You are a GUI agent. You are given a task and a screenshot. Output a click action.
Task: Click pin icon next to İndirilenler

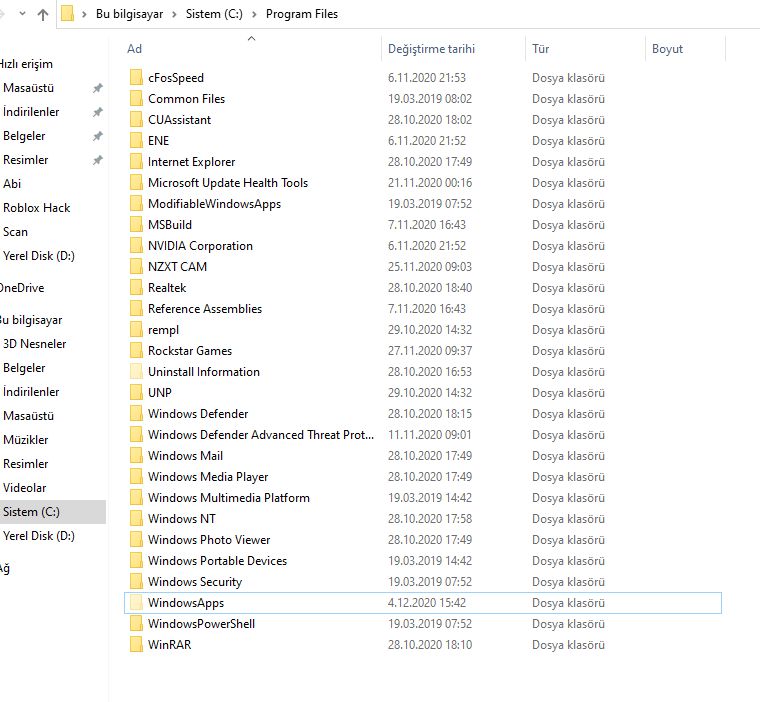click(x=98, y=112)
